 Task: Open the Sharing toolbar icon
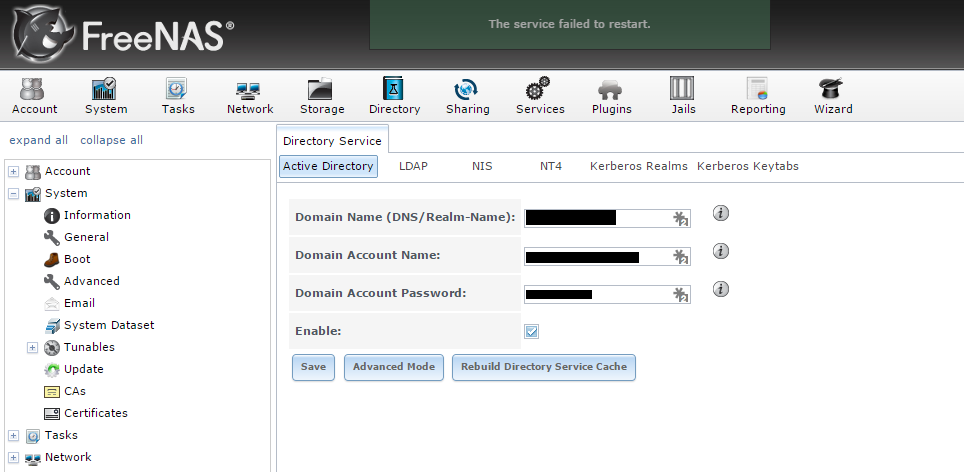click(467, 96)
